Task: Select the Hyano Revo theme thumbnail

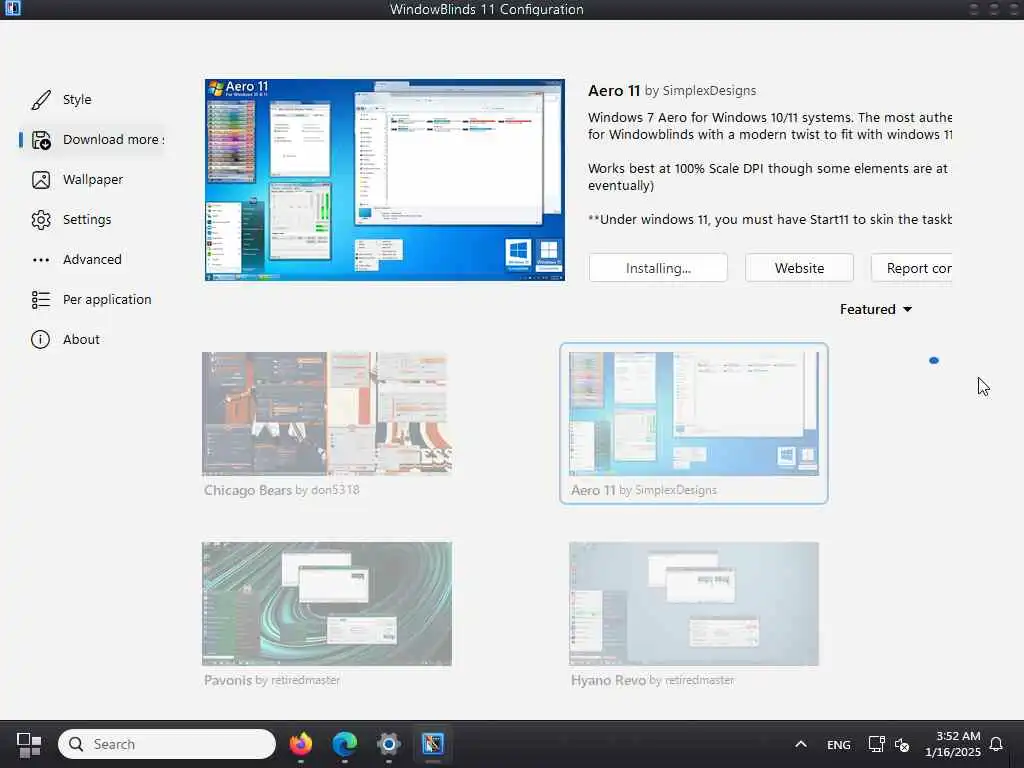Action: pyautogui.click(x=694, y=603)
